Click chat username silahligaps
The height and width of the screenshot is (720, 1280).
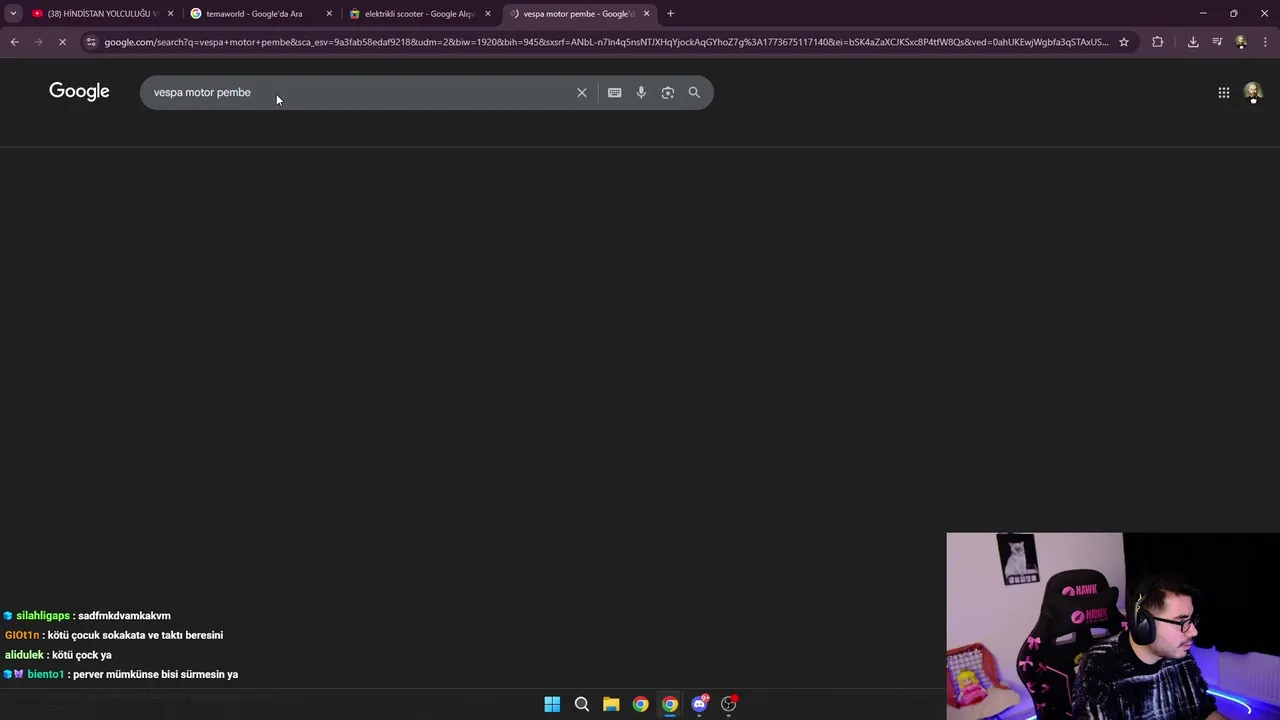pos(43,616)
